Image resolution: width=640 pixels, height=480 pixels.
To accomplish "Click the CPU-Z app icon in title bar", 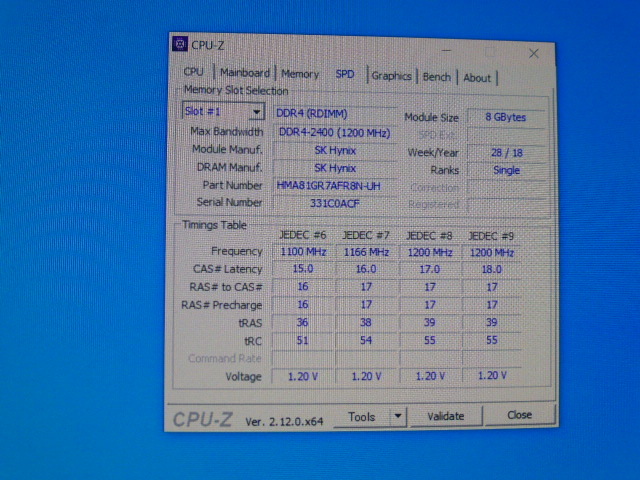I will (x=180, y=44).
